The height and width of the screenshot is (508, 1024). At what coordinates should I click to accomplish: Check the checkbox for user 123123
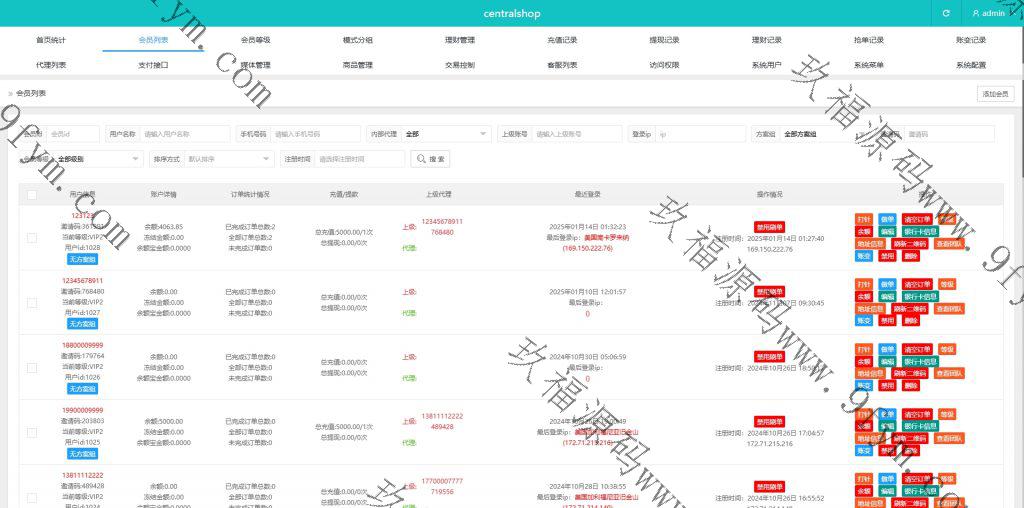32,238
